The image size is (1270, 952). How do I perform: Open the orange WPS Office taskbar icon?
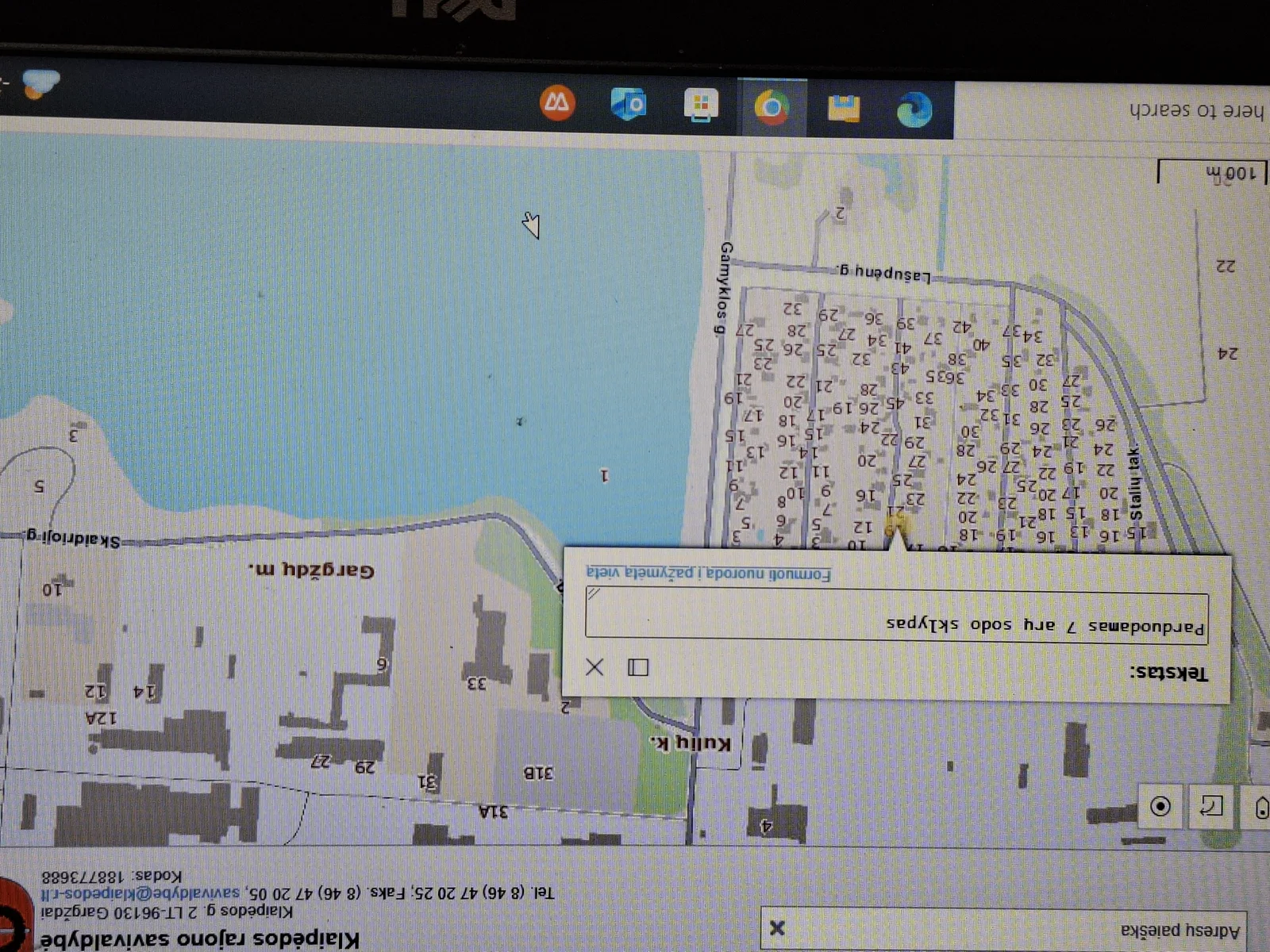point(557,102)
